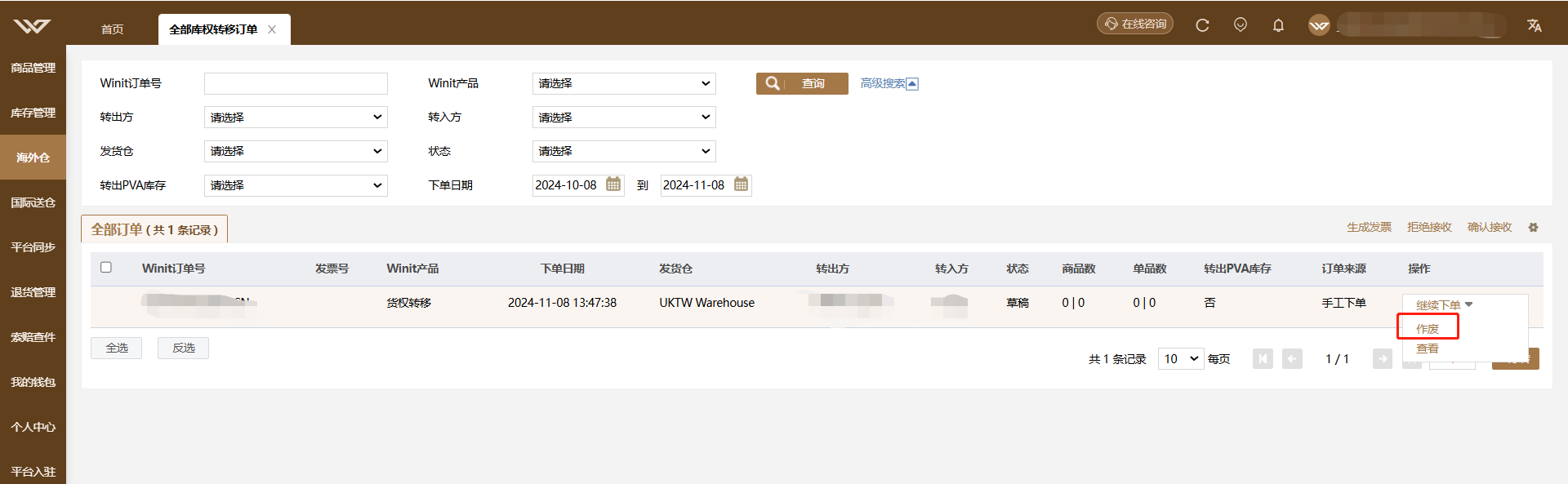Image resolution: width=1568 pixels, height=484 pixels.
Task: Open 索赔查件 in the sidebar
Action: pyautogui.click(x=33, y=337)
